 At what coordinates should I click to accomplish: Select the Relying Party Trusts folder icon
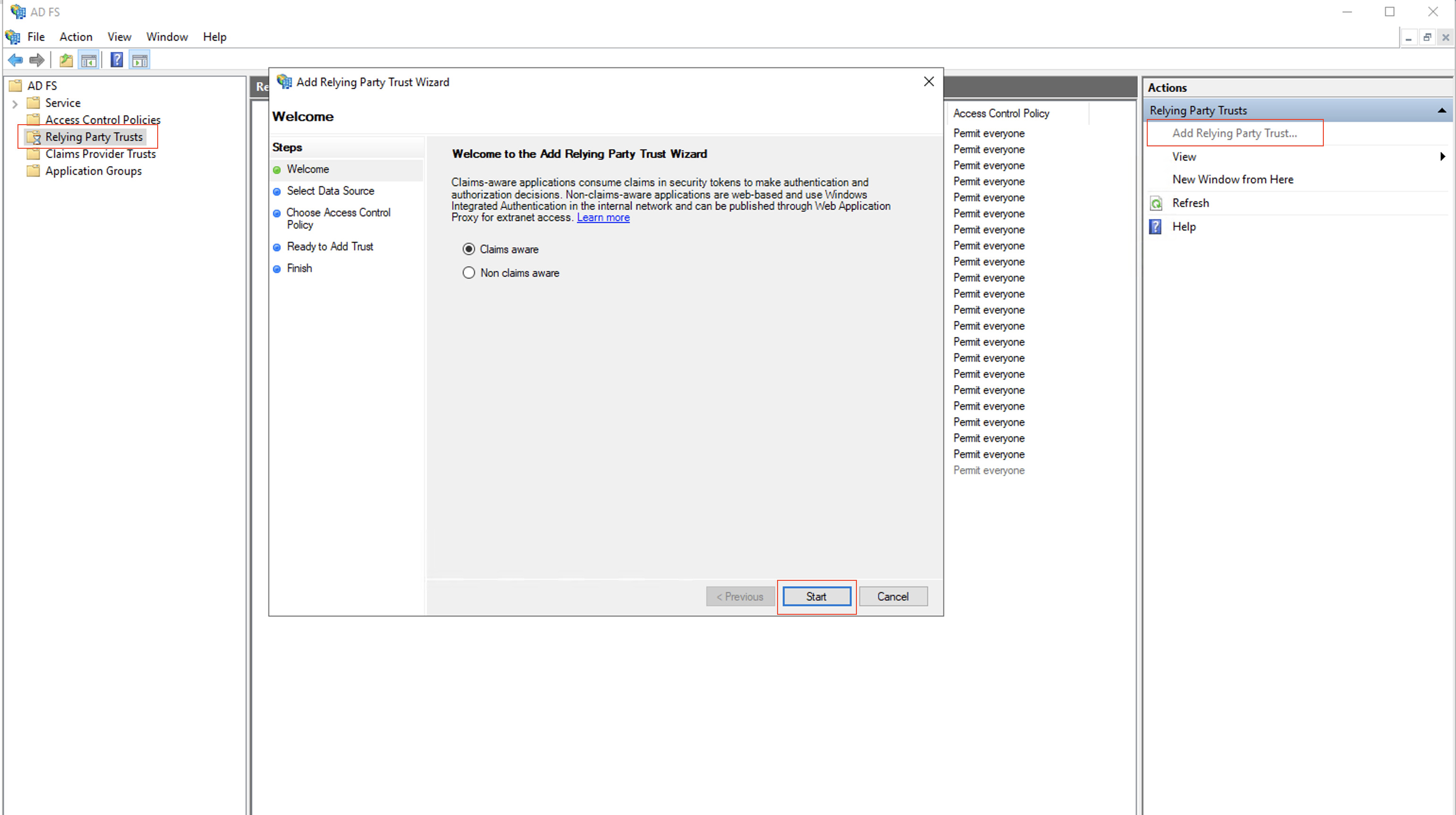[34, 137]
